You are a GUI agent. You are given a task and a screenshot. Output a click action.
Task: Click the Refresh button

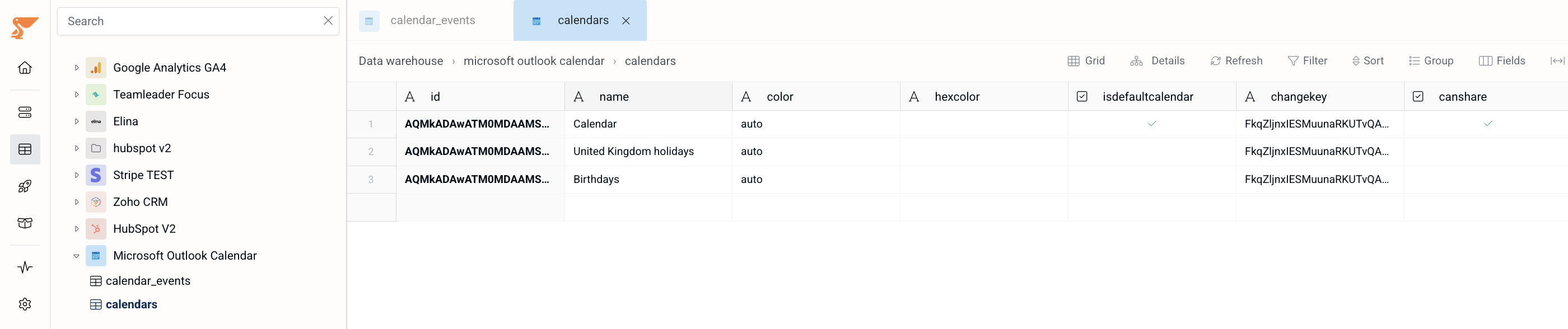click(x=1236, y=61)
